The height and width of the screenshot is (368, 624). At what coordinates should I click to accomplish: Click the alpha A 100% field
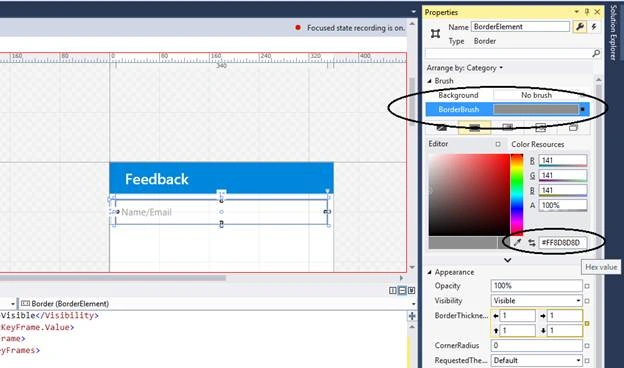click(x=563, y=206)
